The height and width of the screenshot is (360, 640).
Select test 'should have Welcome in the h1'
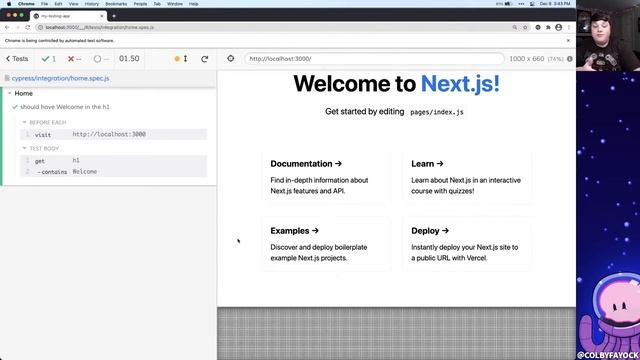[64, 107]
